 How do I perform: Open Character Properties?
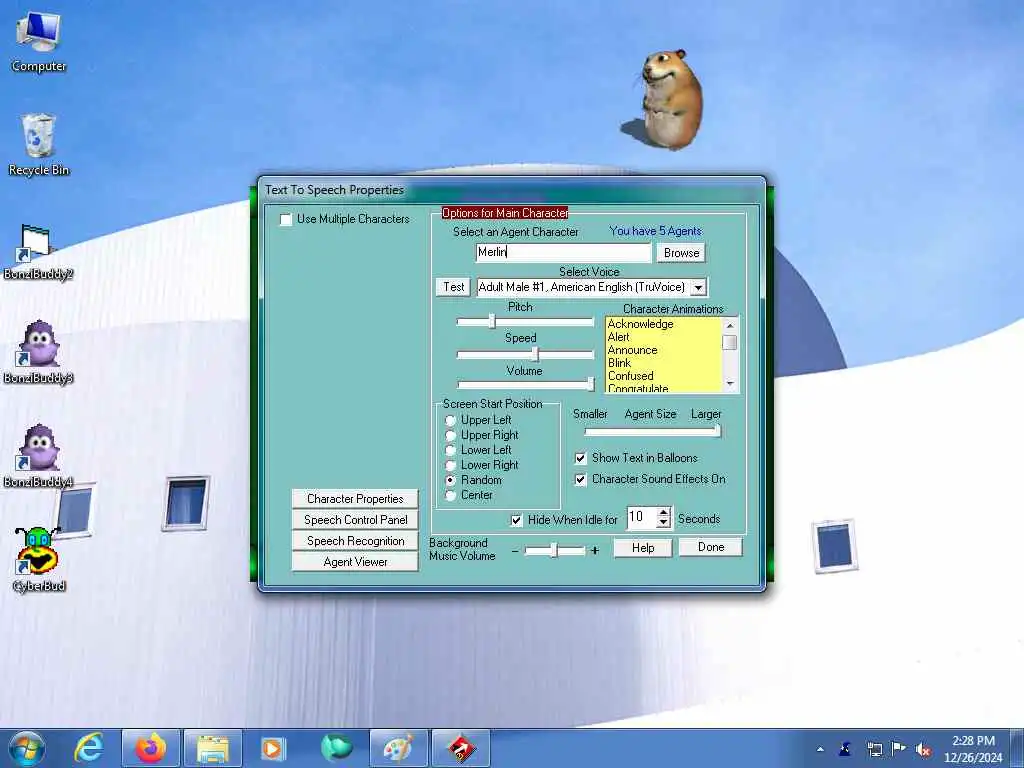(x=355, y=499)
